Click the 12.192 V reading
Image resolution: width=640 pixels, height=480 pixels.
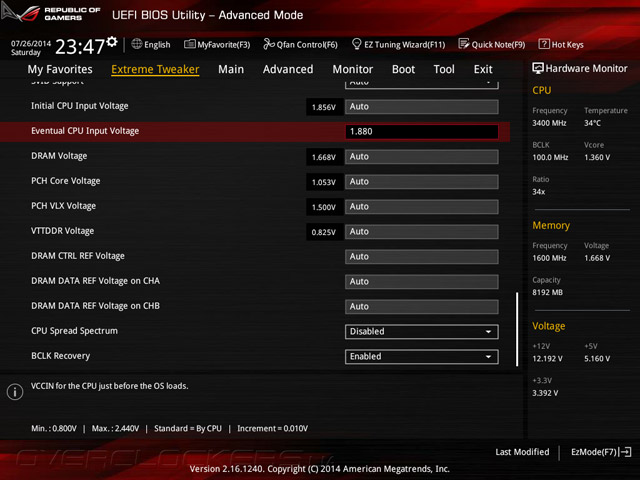pos(547,358)
